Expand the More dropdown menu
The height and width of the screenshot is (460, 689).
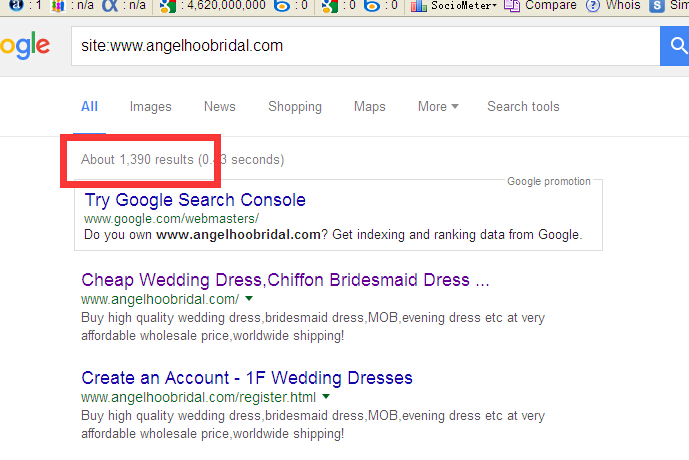point(438,106)
